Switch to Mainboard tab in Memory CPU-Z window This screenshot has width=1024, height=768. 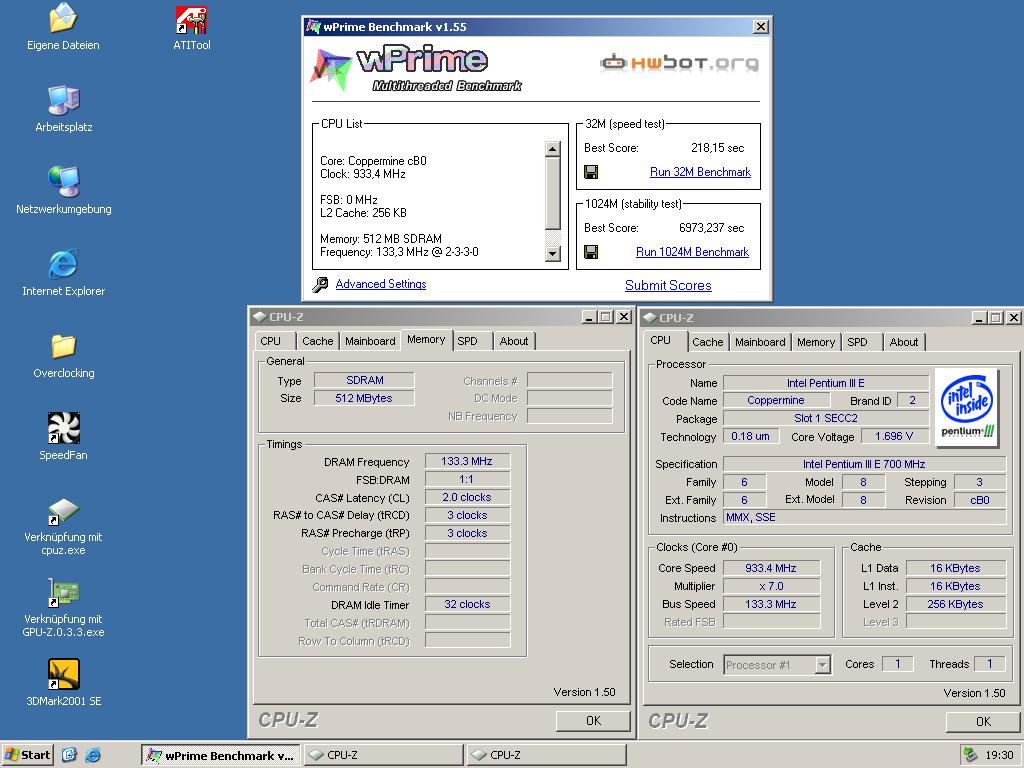[370, 341]
